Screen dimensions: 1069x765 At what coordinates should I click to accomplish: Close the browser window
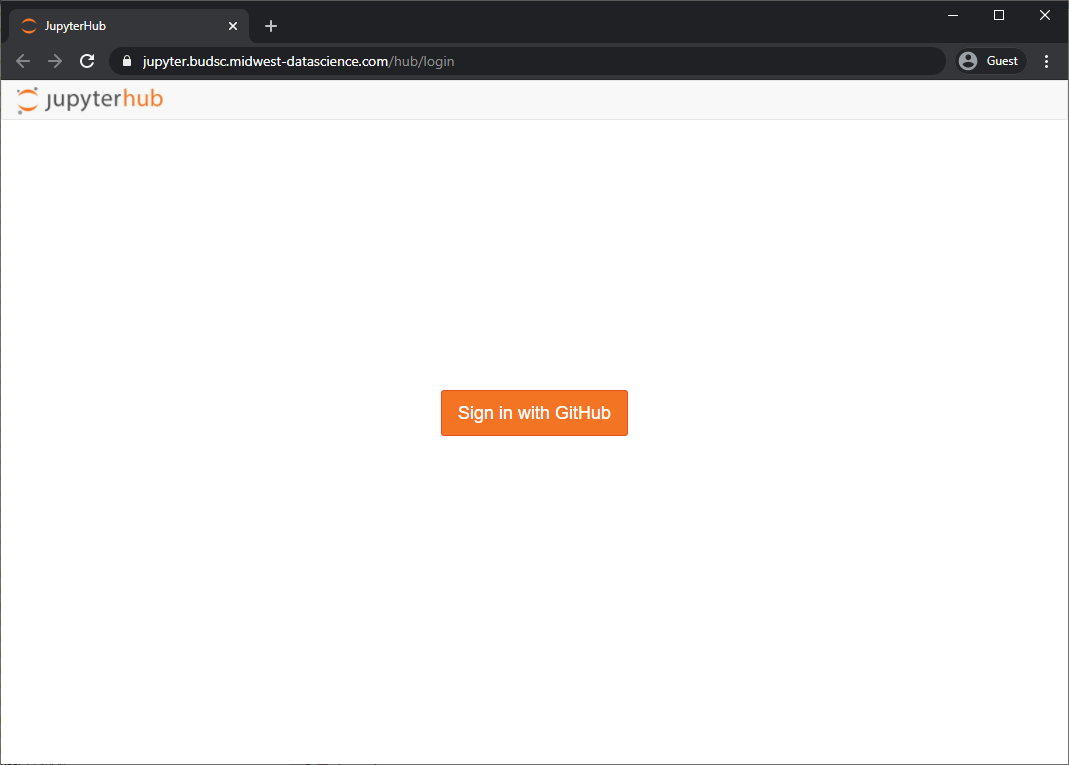click(1044, 15)
